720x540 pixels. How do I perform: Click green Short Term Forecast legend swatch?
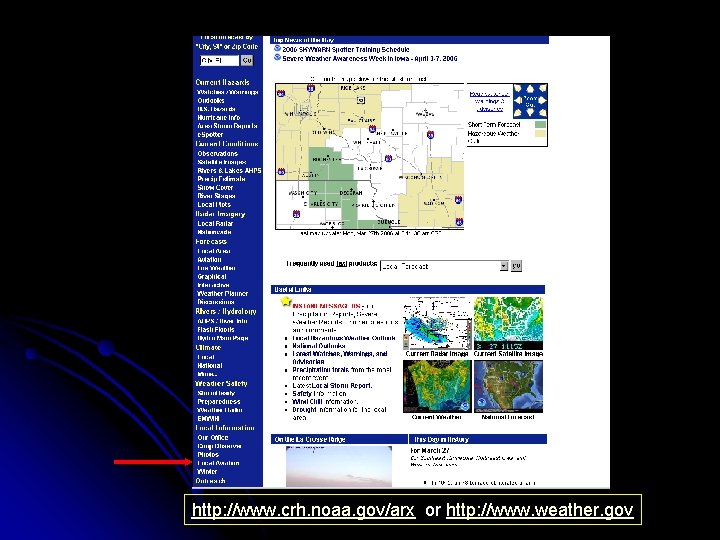(x=540, y=124)
